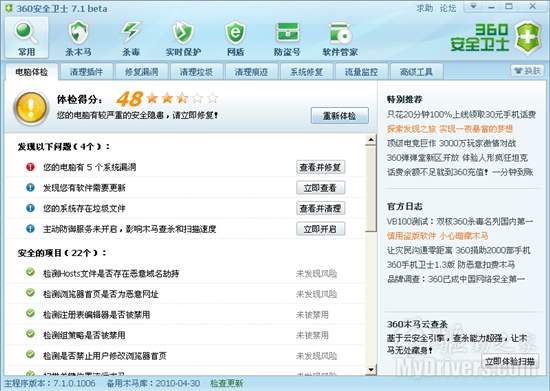Switch to the 流量监控 tab
The image size is (550, 391).
(x=361, y=72)
